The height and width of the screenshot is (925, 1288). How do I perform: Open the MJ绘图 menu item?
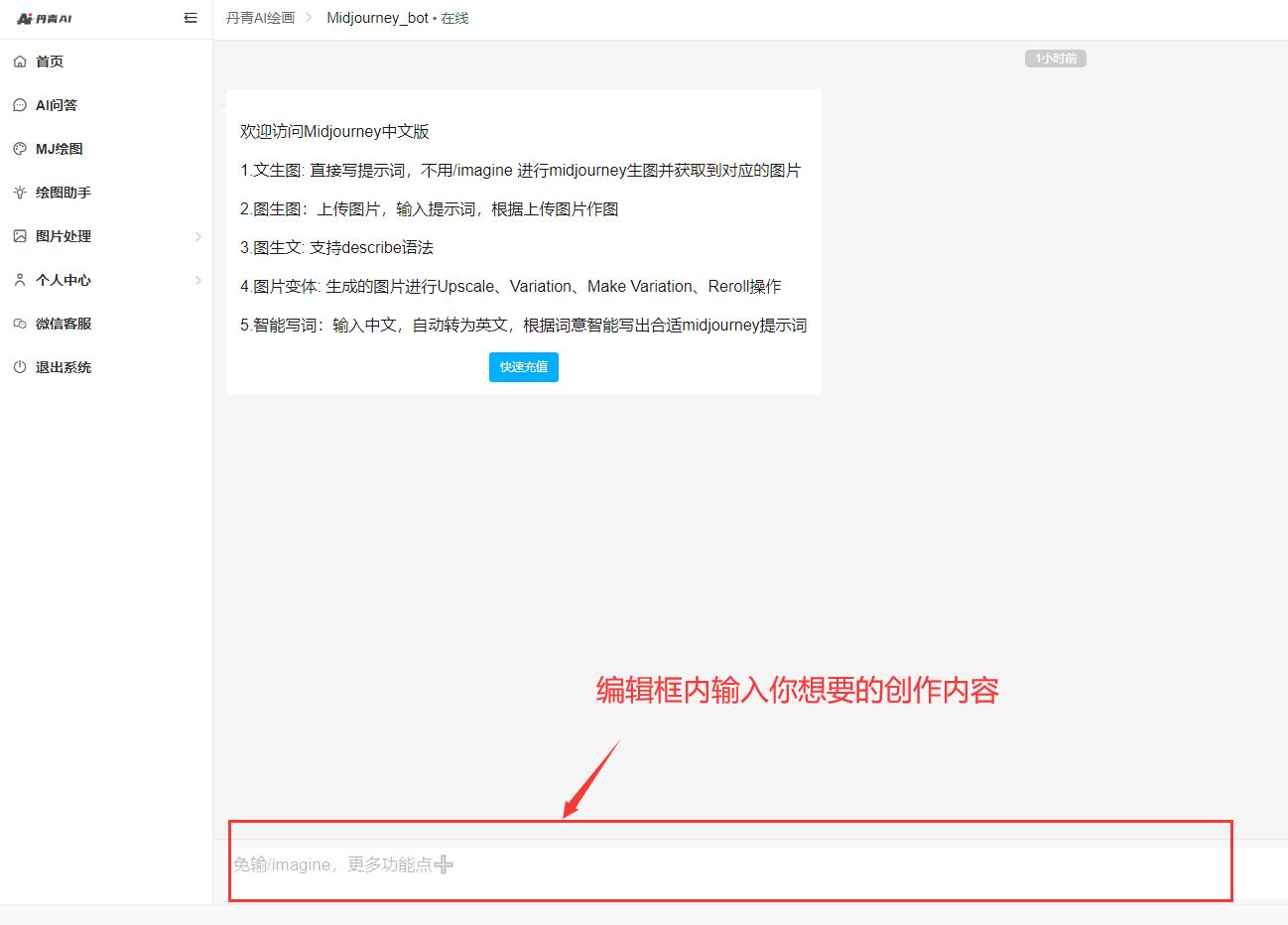pyautogui.click(x=60, y=149)
